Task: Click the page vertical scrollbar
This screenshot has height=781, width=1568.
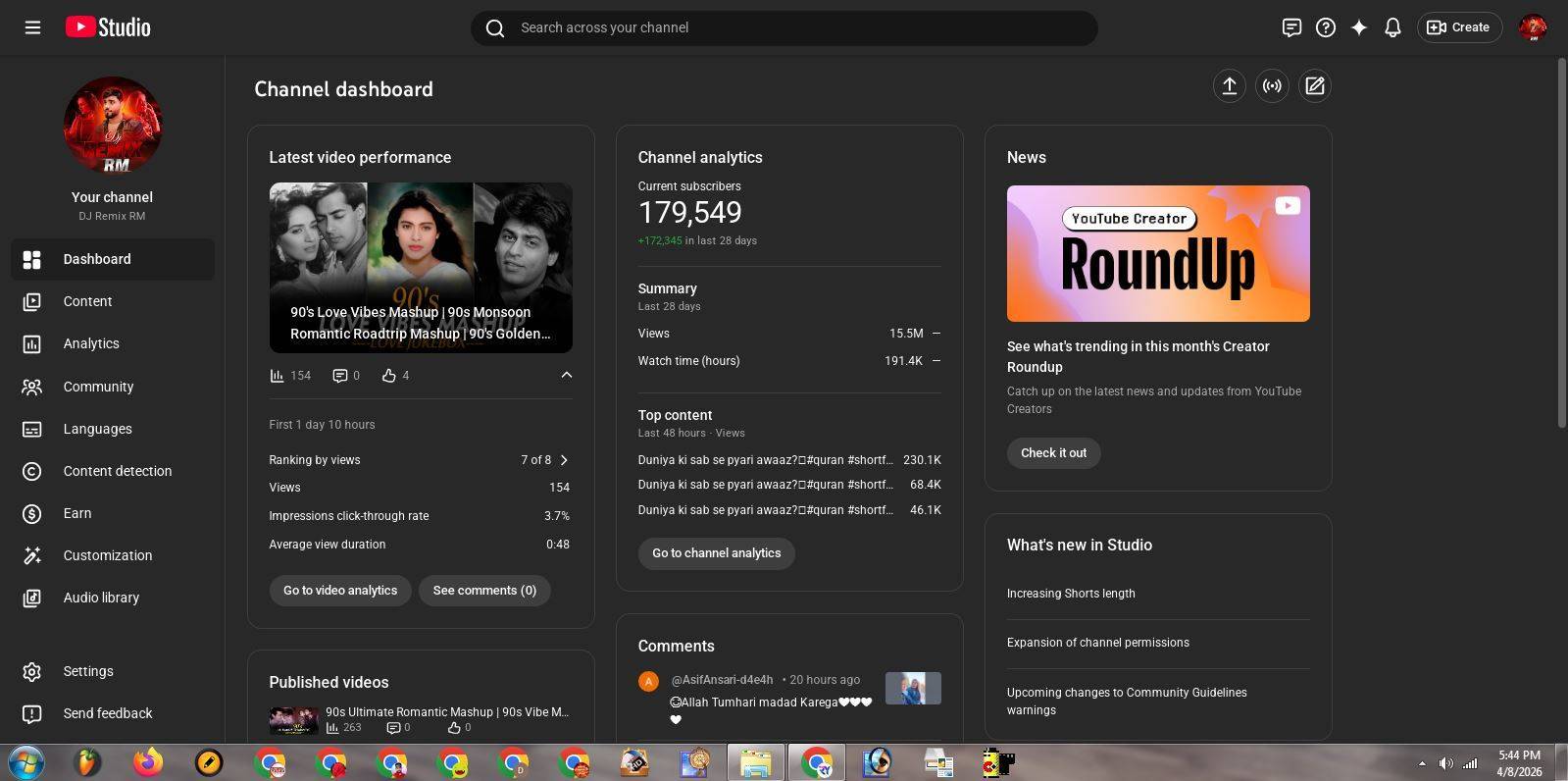Action: point(1561,245)
